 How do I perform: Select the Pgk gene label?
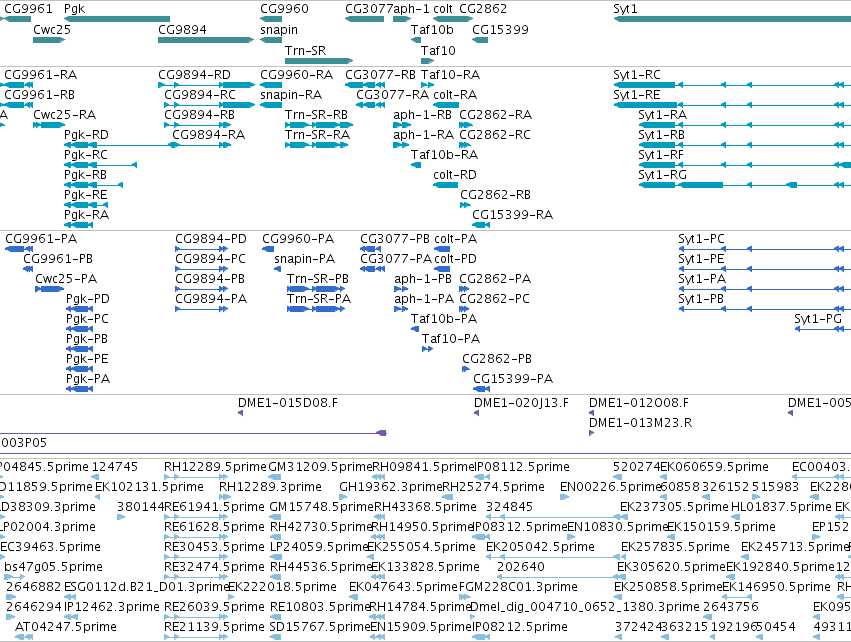[74, 9]
